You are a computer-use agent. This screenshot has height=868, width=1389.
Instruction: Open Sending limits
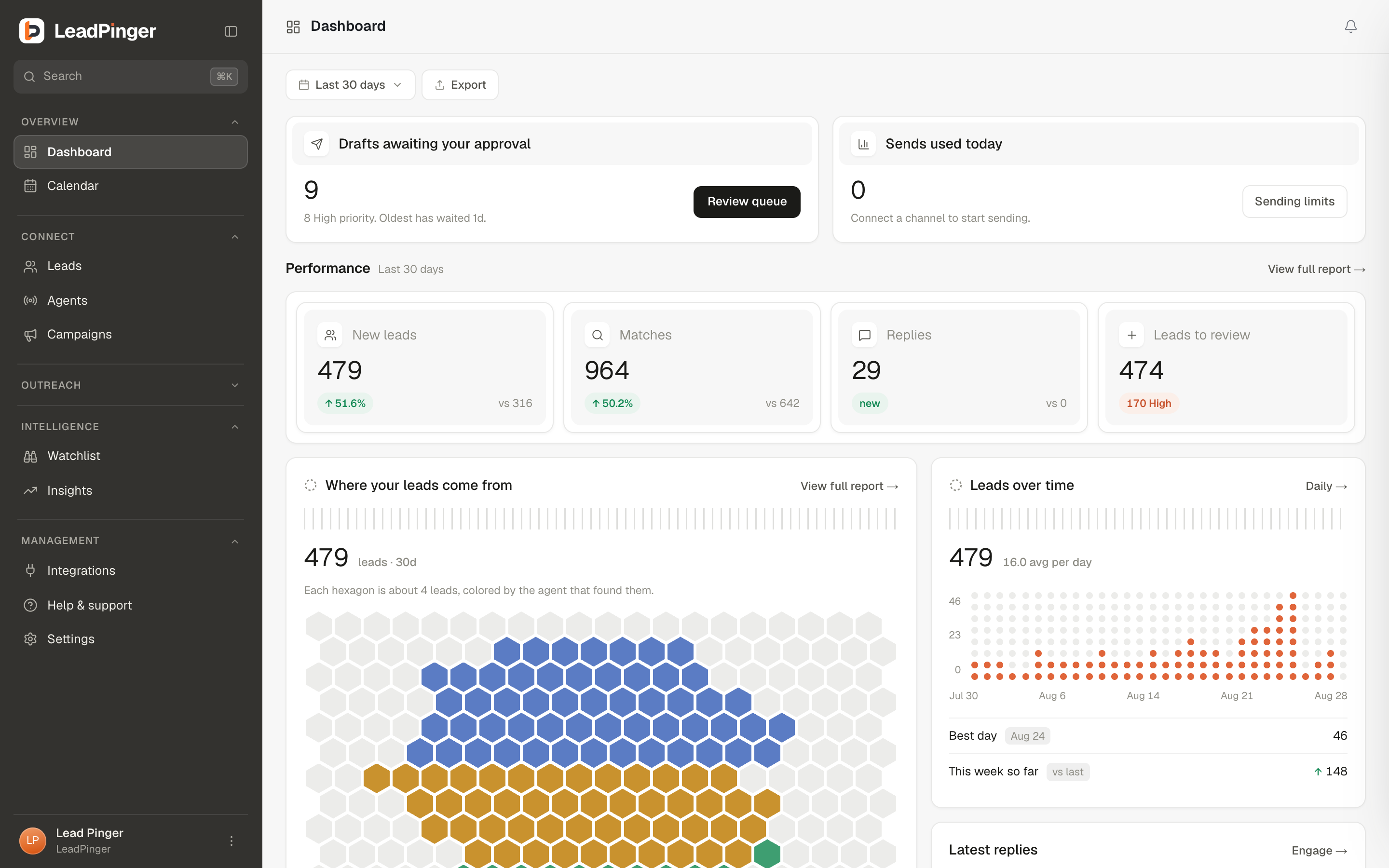(1294, 202)
